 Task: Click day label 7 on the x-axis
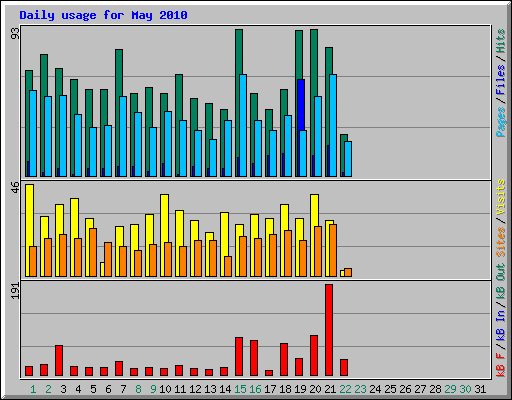tap(123, 389)
